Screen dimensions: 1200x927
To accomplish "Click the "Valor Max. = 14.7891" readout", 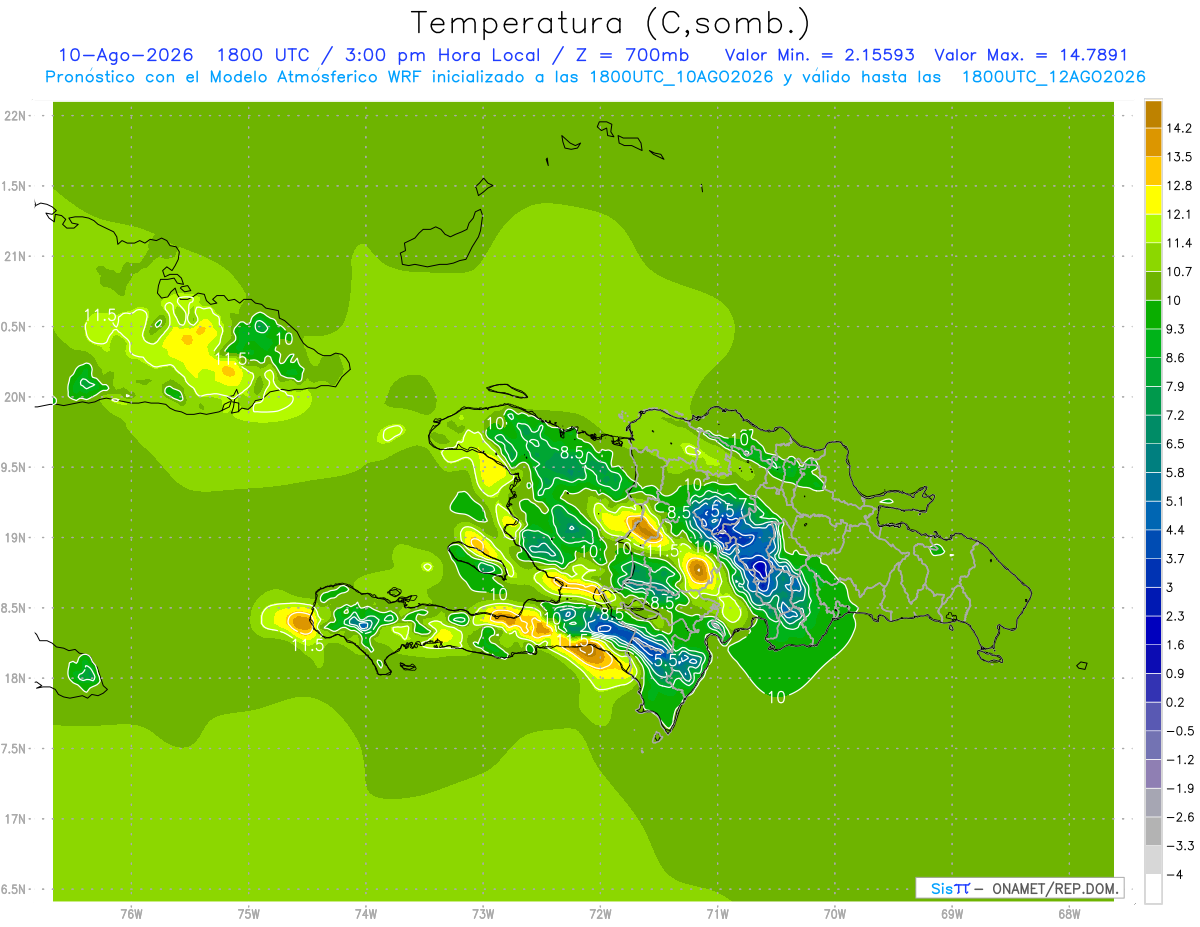I will [1031, 55].
